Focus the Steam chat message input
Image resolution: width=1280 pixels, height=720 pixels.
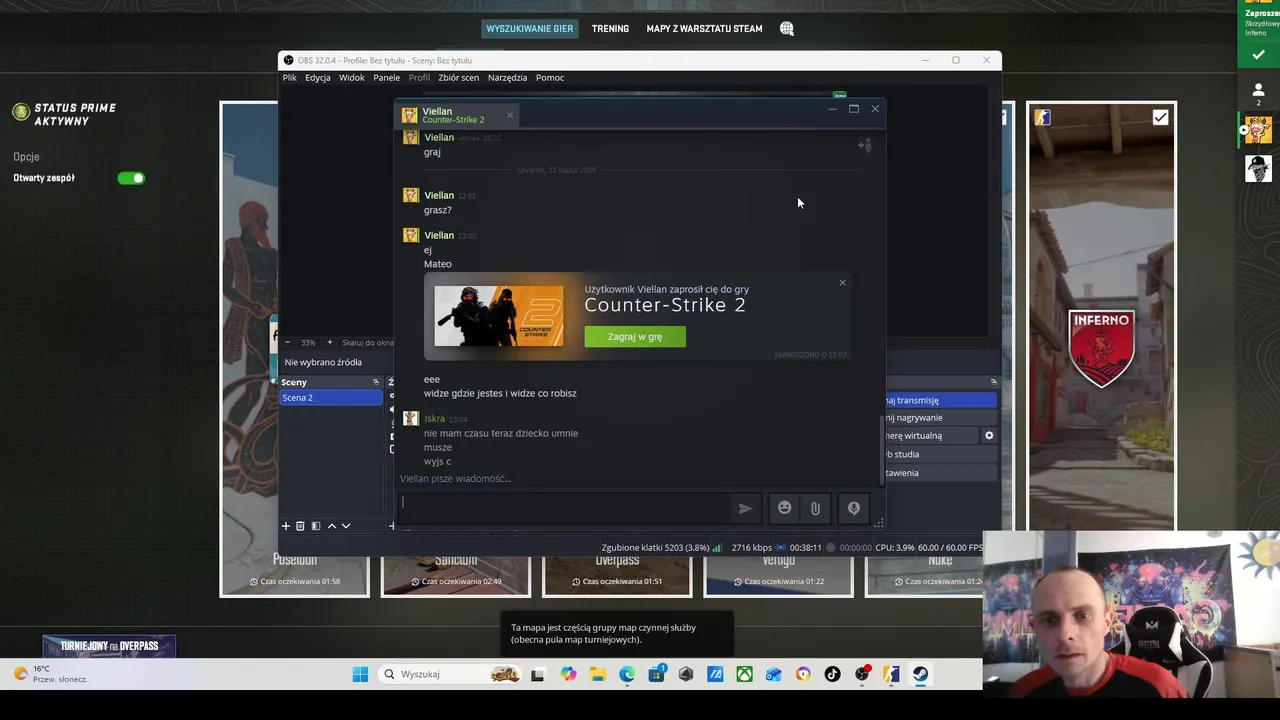point(565,508)
